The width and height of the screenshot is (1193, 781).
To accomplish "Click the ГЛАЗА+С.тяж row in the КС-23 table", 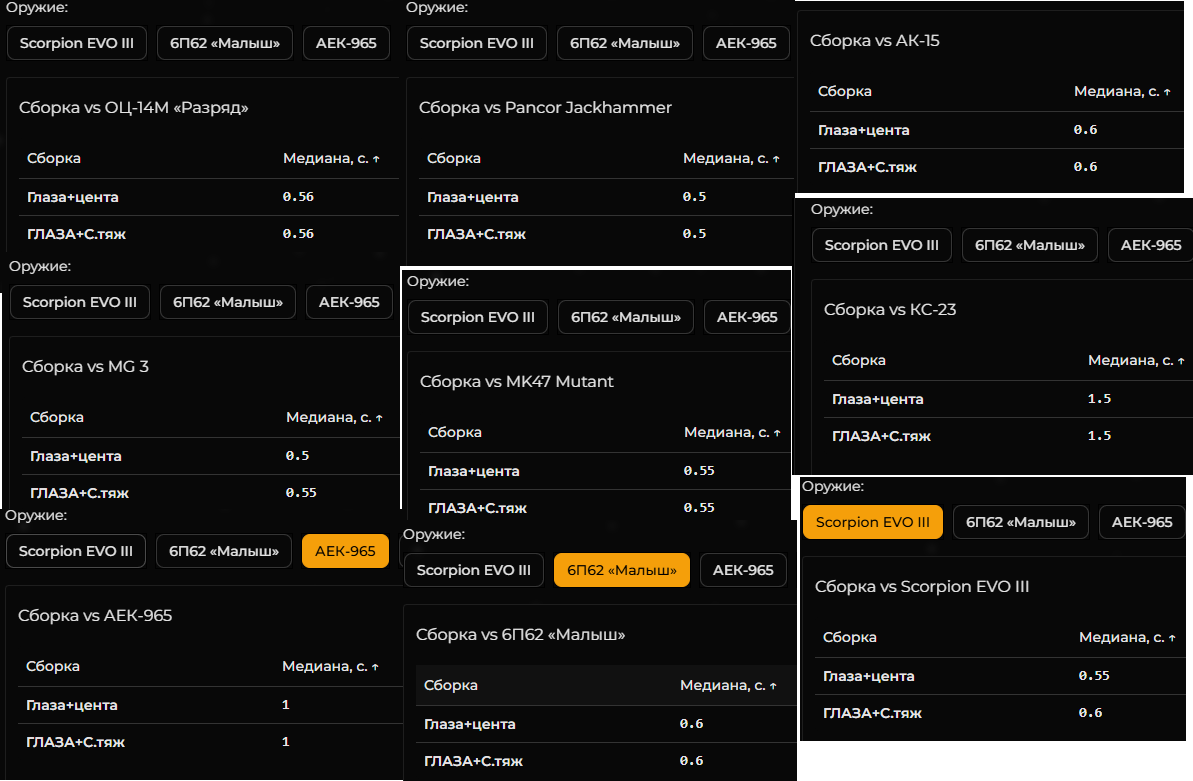I will 1008,436.
